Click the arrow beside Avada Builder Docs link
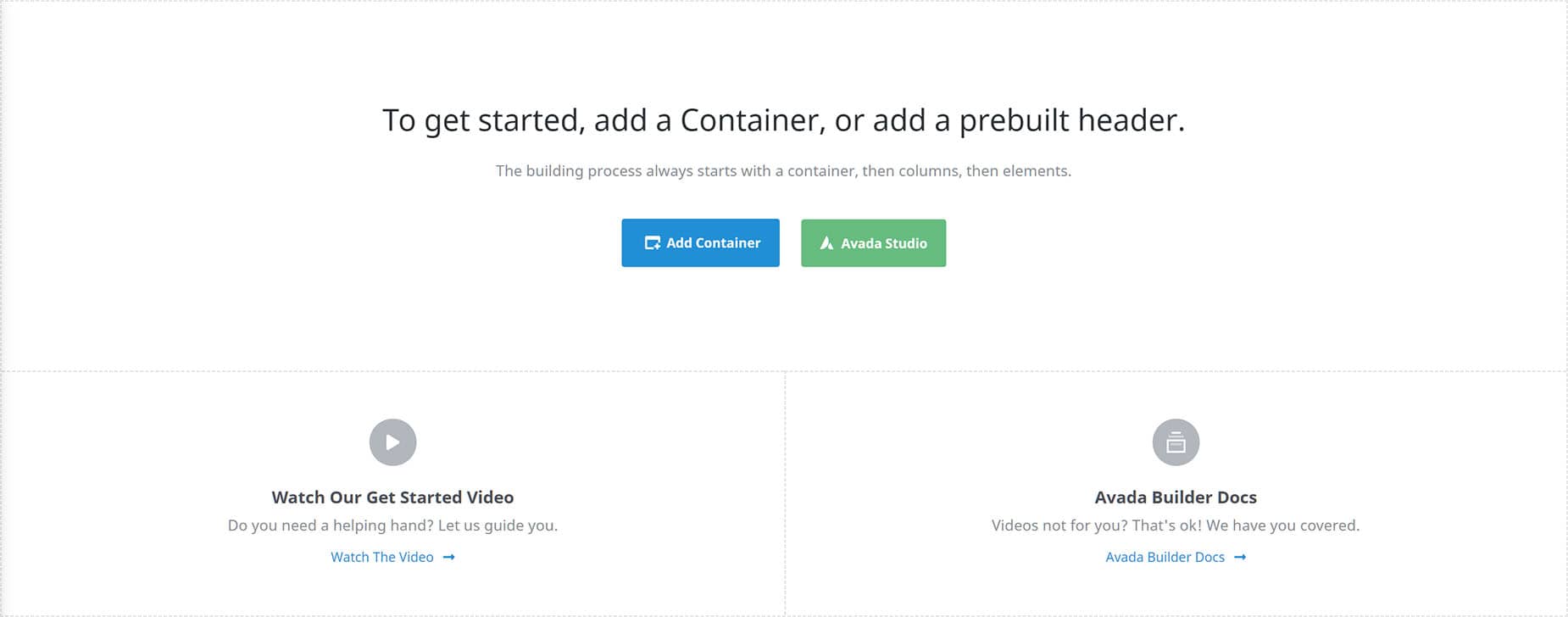The image size is (1568, 617). (x=1240, y=557)
